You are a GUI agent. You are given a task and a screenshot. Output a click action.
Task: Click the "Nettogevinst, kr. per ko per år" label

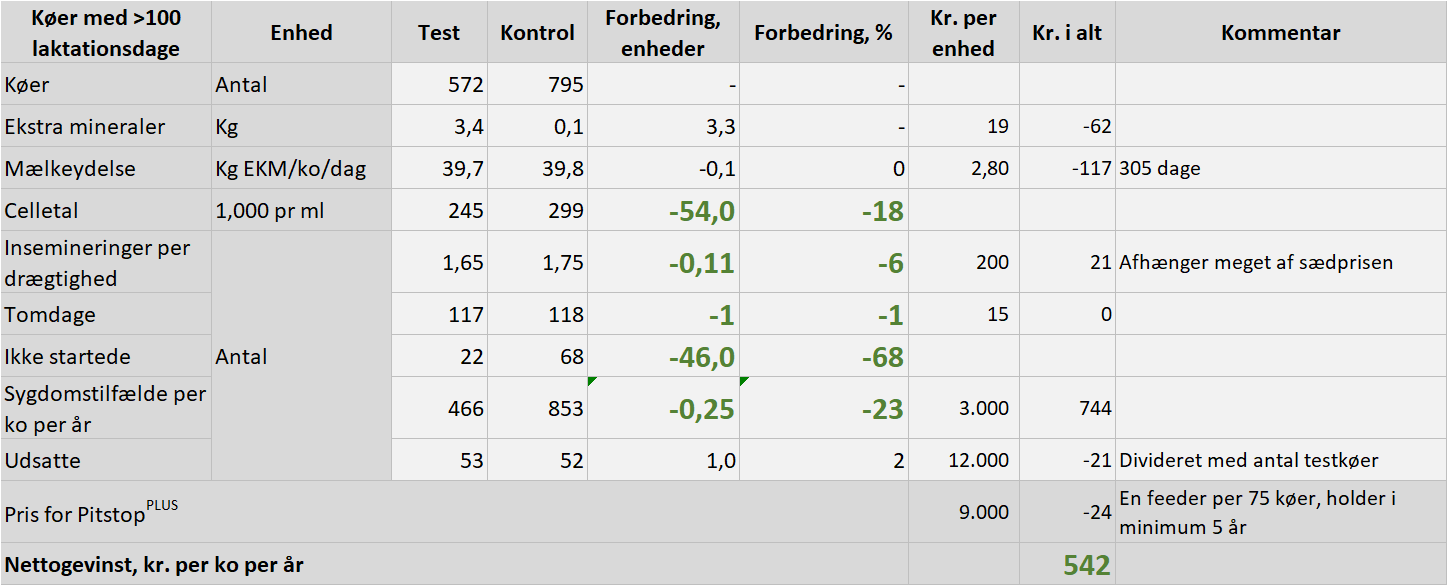154,565
